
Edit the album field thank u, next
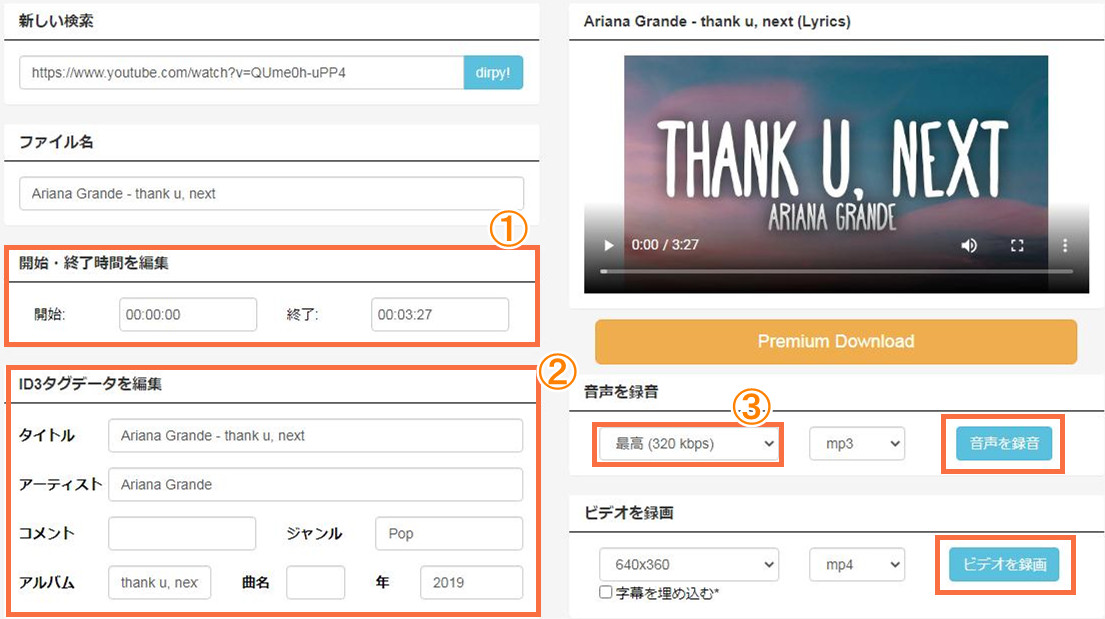[159, 582]
